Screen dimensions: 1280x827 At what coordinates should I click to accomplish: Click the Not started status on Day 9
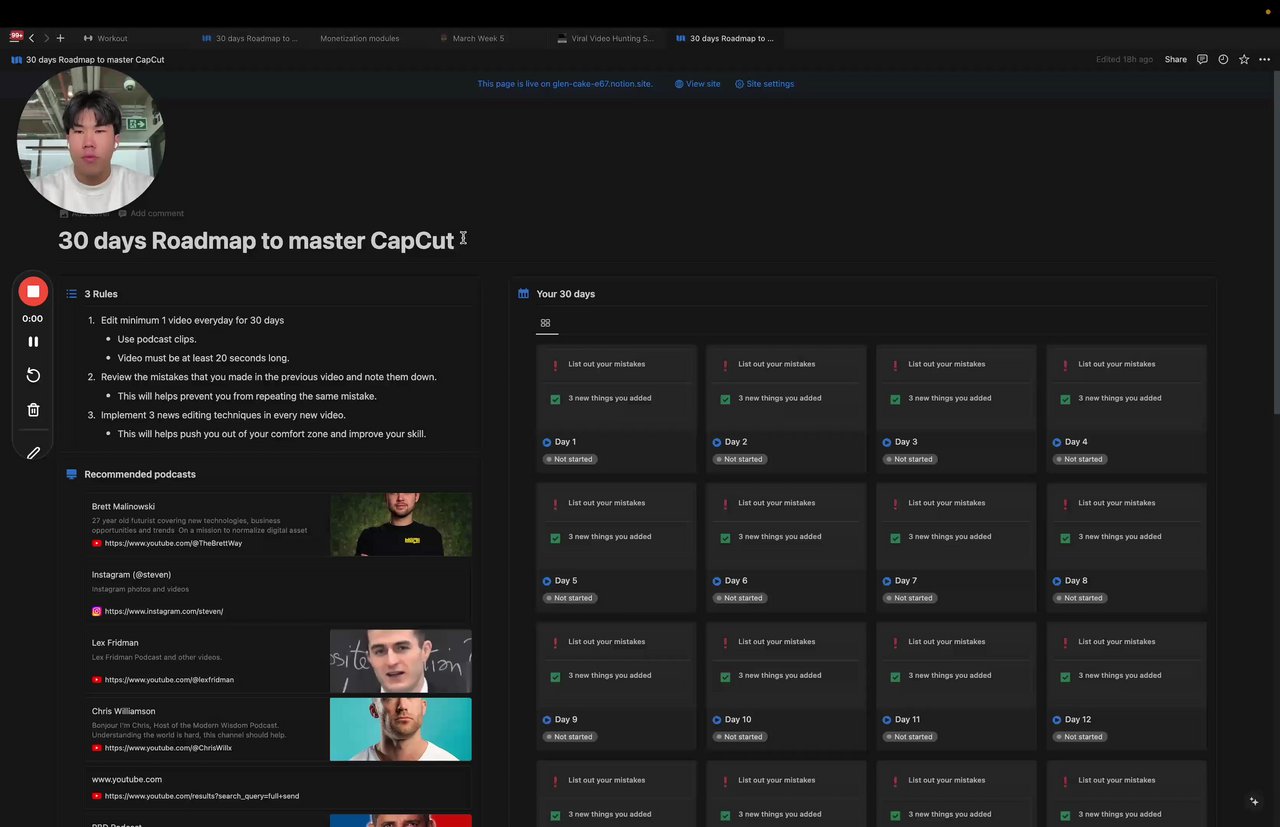click(569, 737)
